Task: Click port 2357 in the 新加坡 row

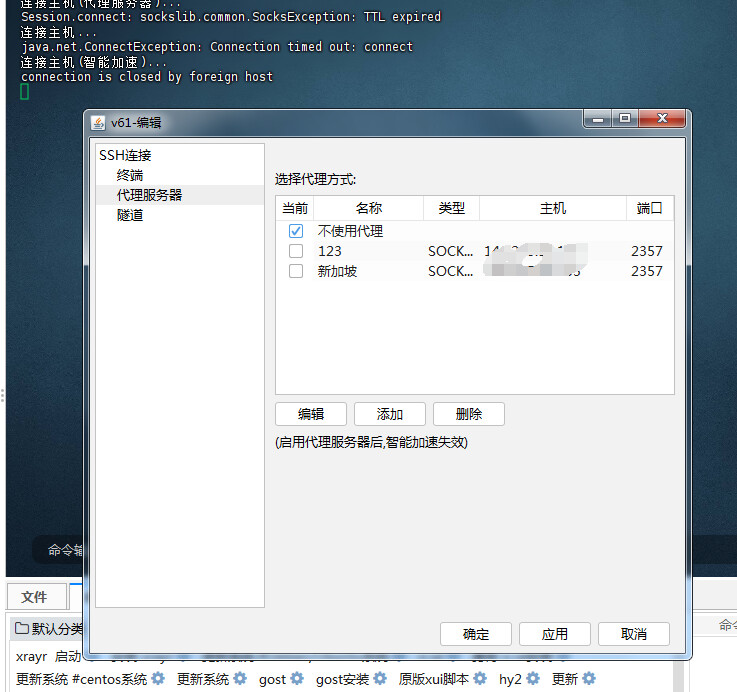Action: click(x=647, y=271)
